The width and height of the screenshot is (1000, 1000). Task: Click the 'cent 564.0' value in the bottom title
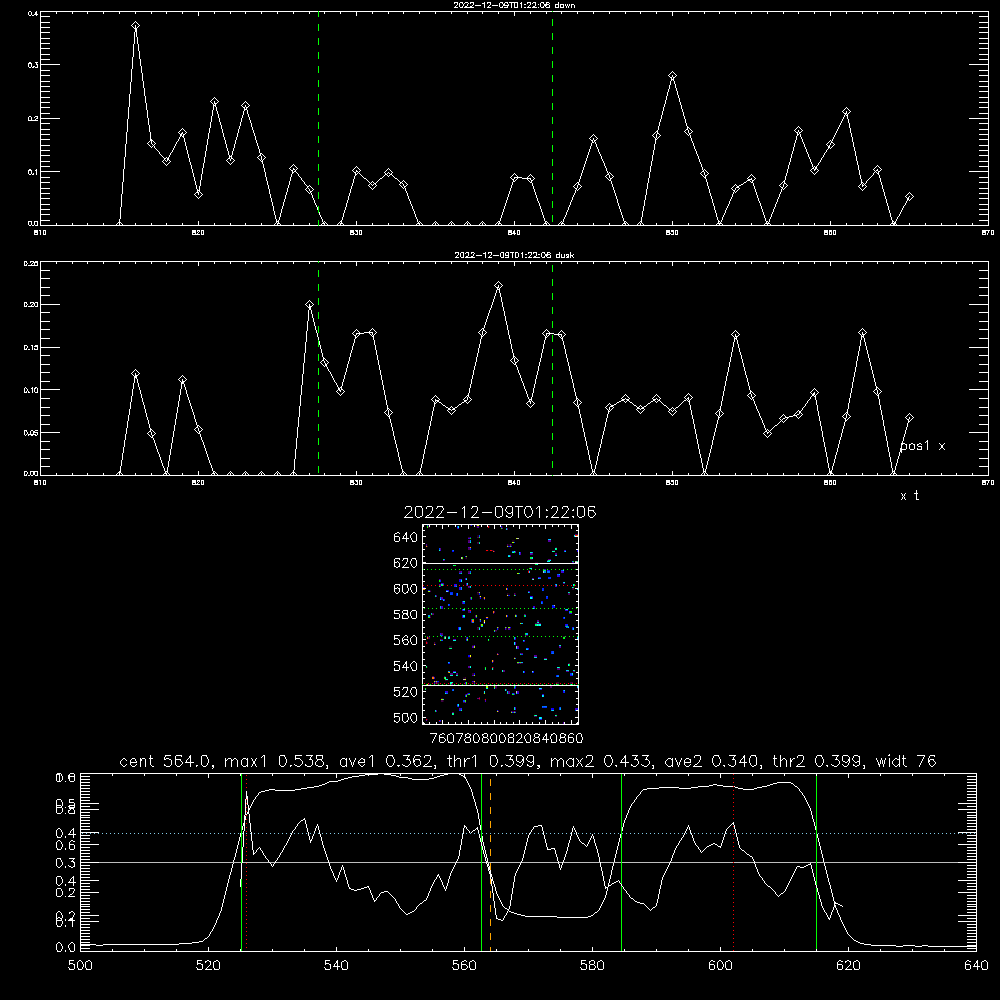point(165,761)
